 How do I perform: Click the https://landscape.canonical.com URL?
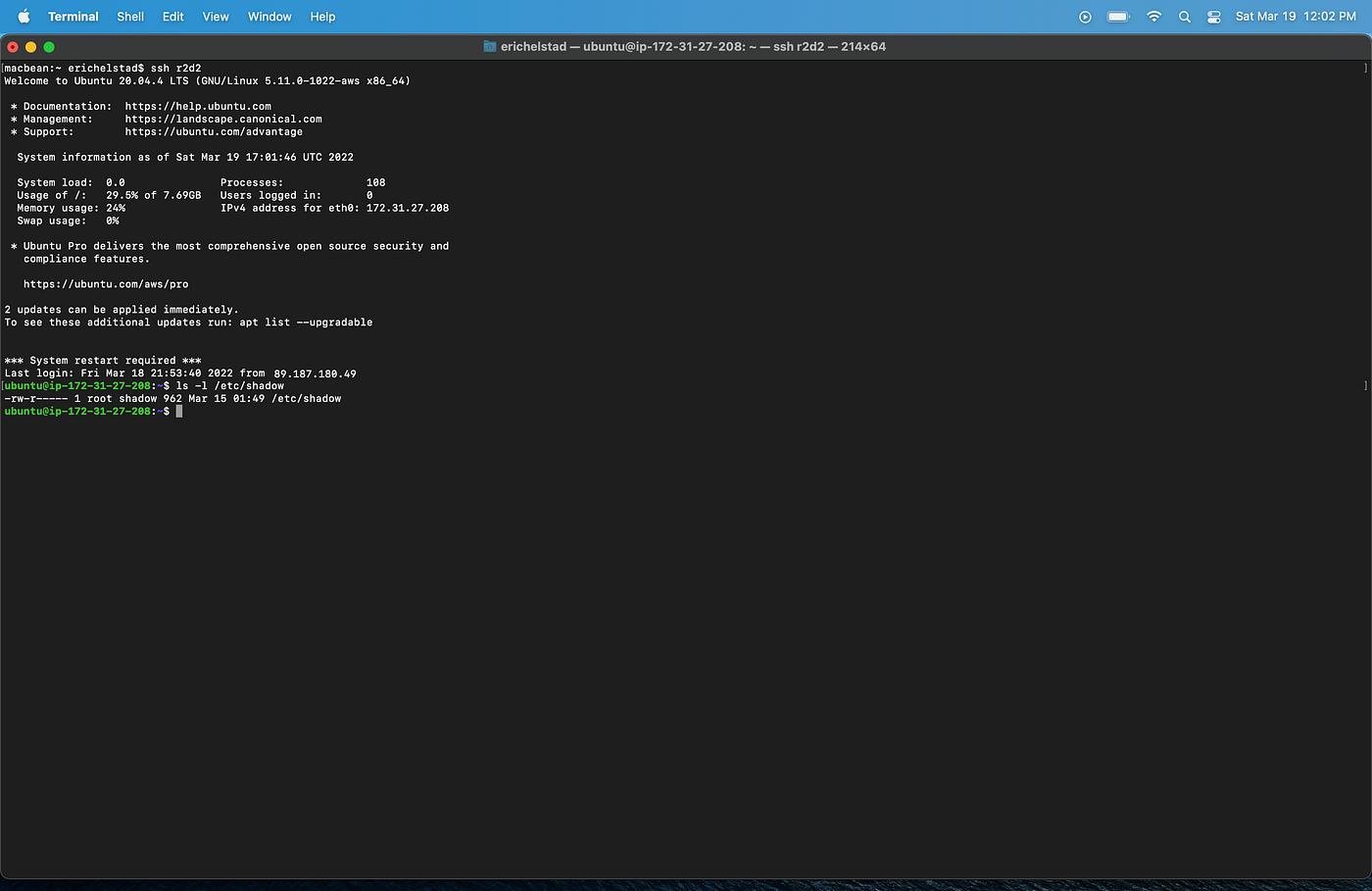(x=223, y=120)
